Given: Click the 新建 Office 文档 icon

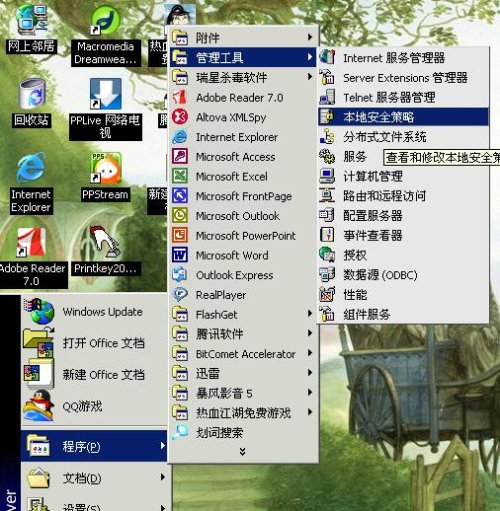Looking at the screenshot, I should 39,374.
